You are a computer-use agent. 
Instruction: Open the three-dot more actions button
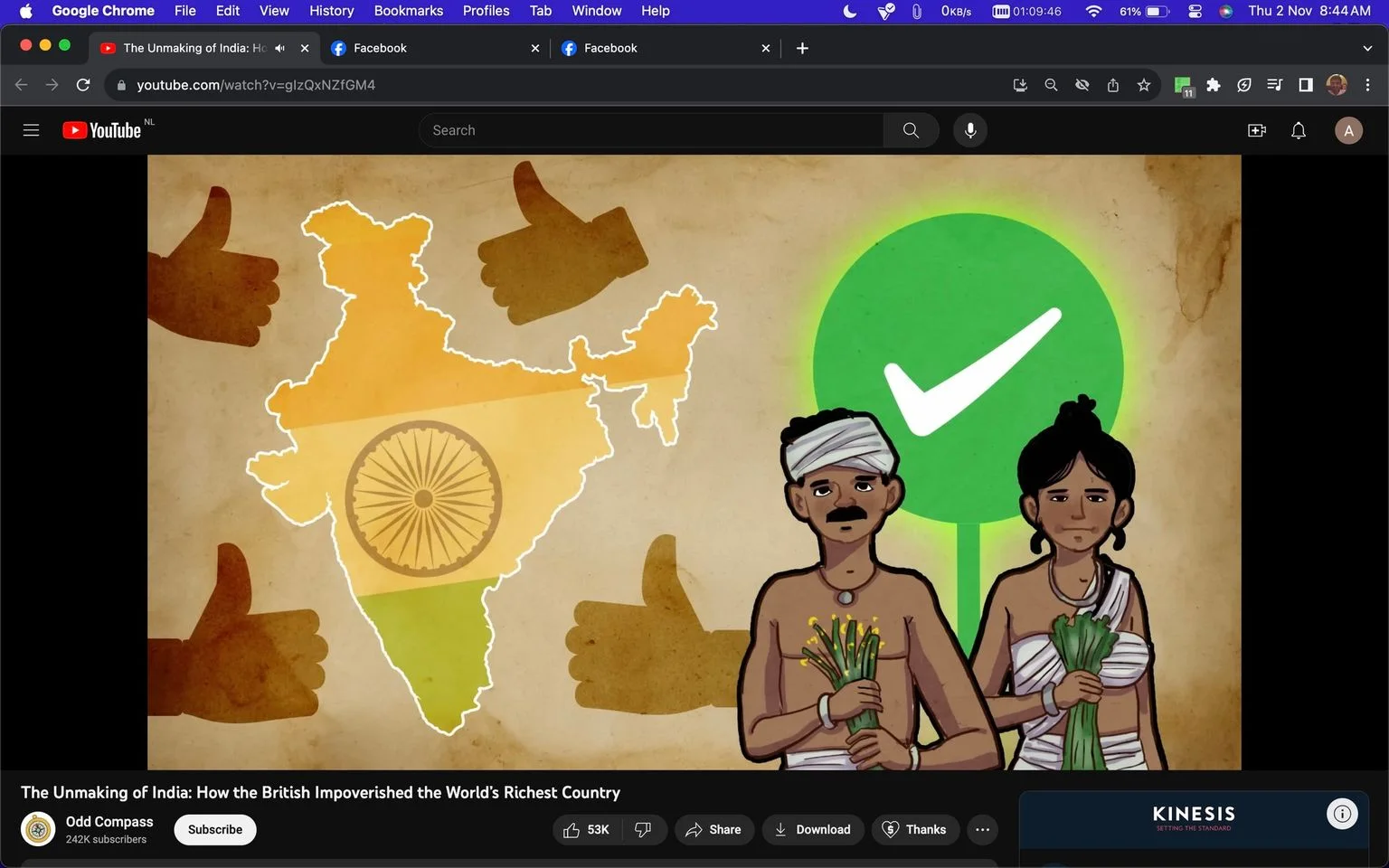tap(983, 830)
